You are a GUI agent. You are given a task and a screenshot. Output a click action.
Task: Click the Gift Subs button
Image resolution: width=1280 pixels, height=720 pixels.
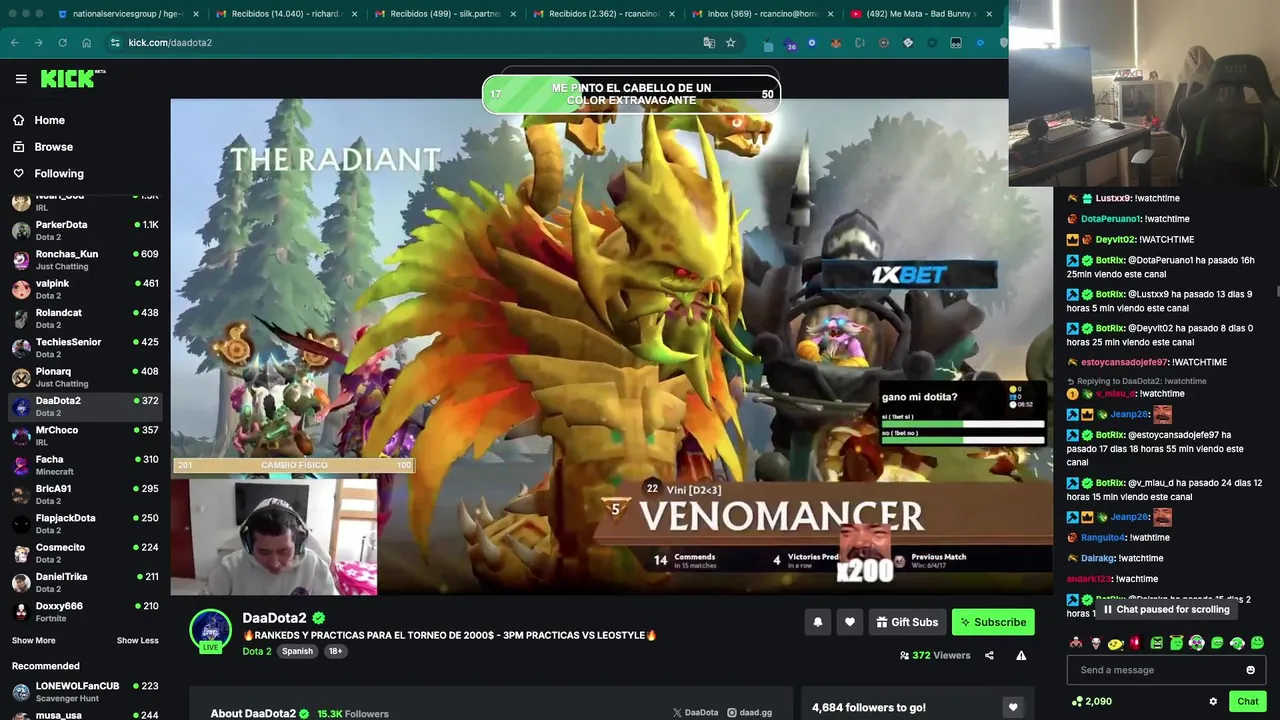907,622
